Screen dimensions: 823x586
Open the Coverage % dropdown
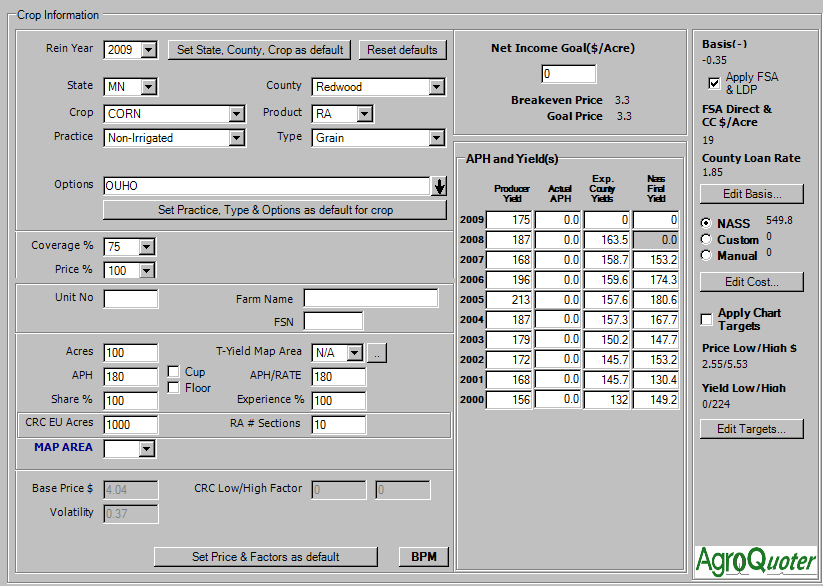click(x=146, y=246)
